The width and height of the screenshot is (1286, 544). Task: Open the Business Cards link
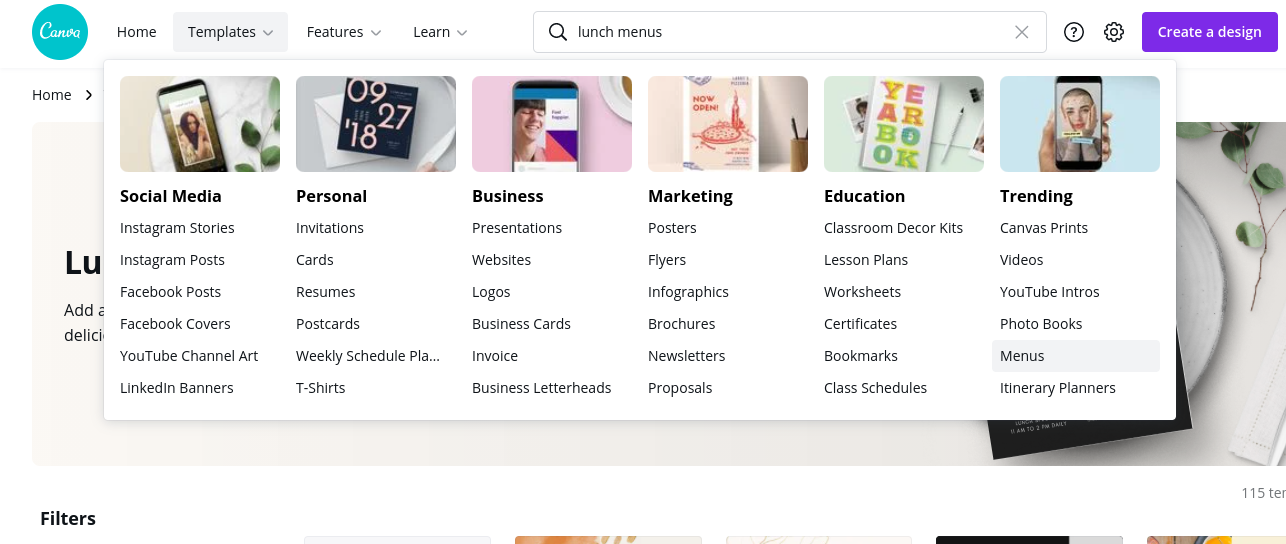(x=521, y=324)
